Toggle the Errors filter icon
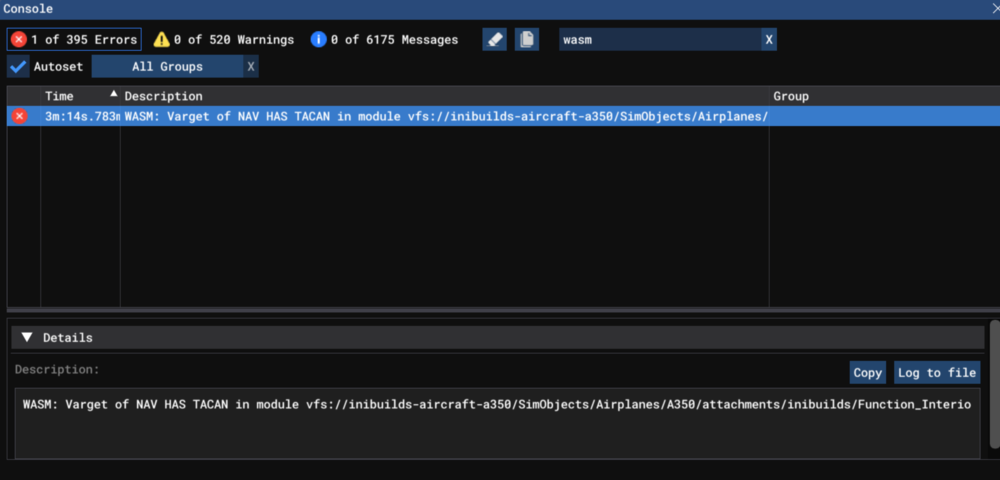This screenshot has width=1000, height=480. [19, 40]
